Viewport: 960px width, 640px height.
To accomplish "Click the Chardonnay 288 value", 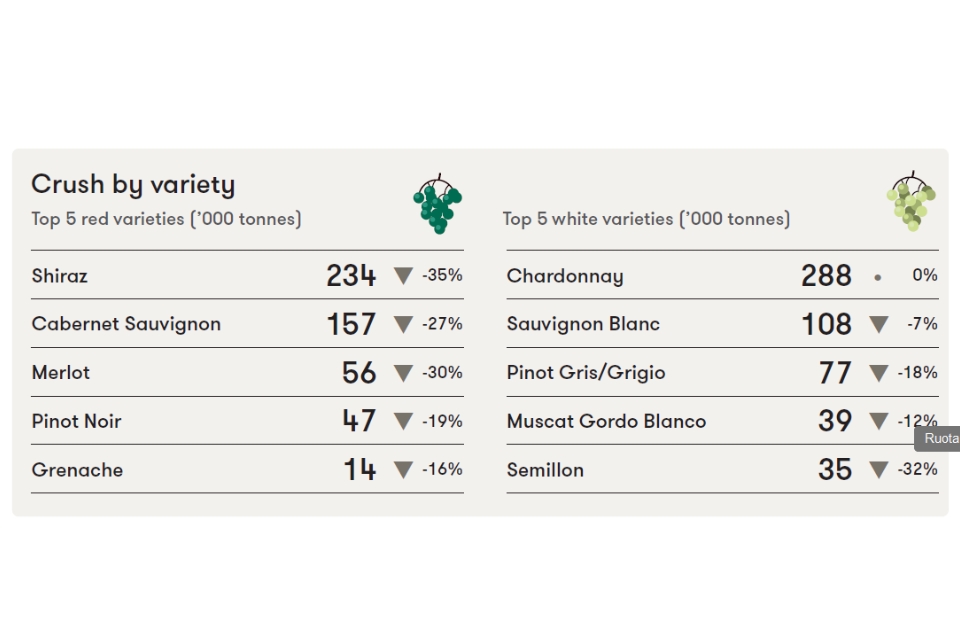I will (827, 276).
